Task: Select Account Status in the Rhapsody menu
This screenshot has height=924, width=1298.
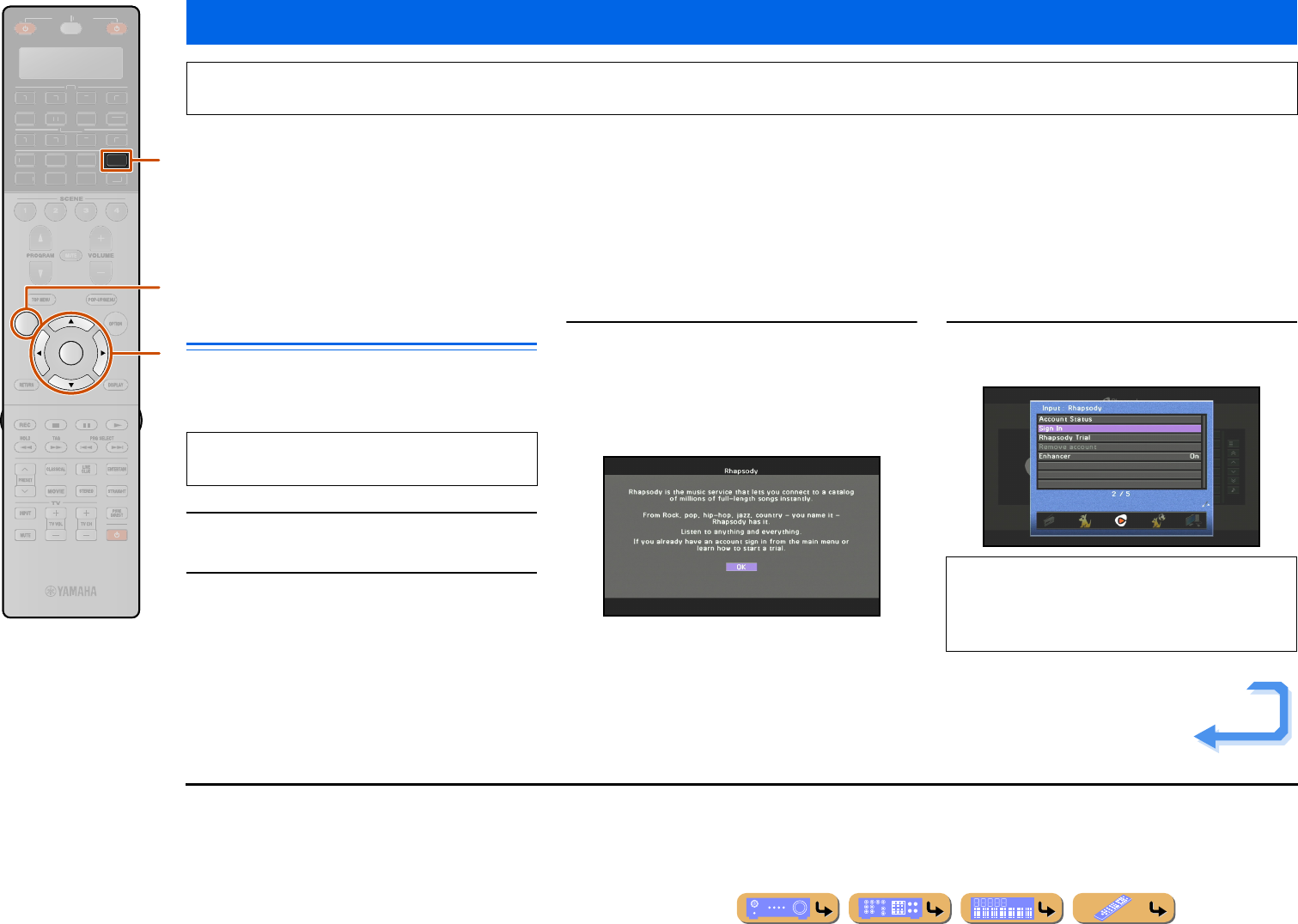Action: coord(1119,419)
